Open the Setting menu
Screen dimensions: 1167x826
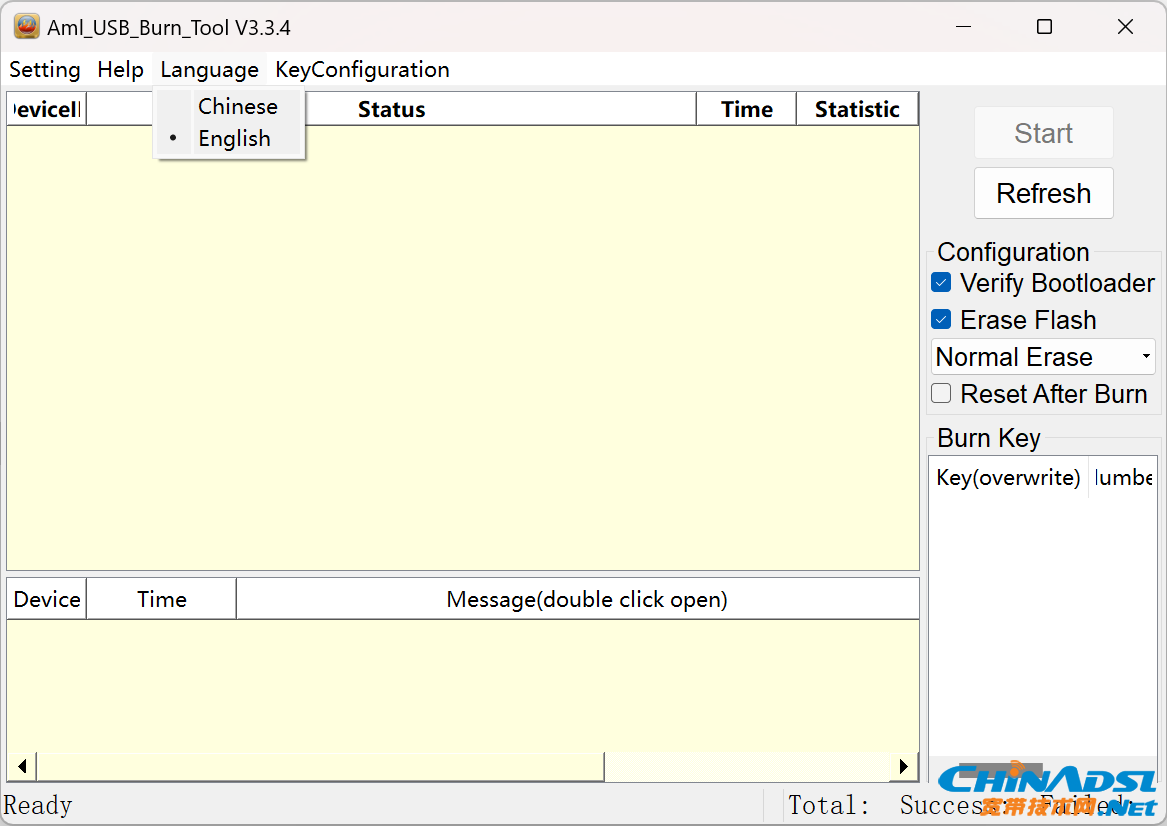(x=45, y=70)
